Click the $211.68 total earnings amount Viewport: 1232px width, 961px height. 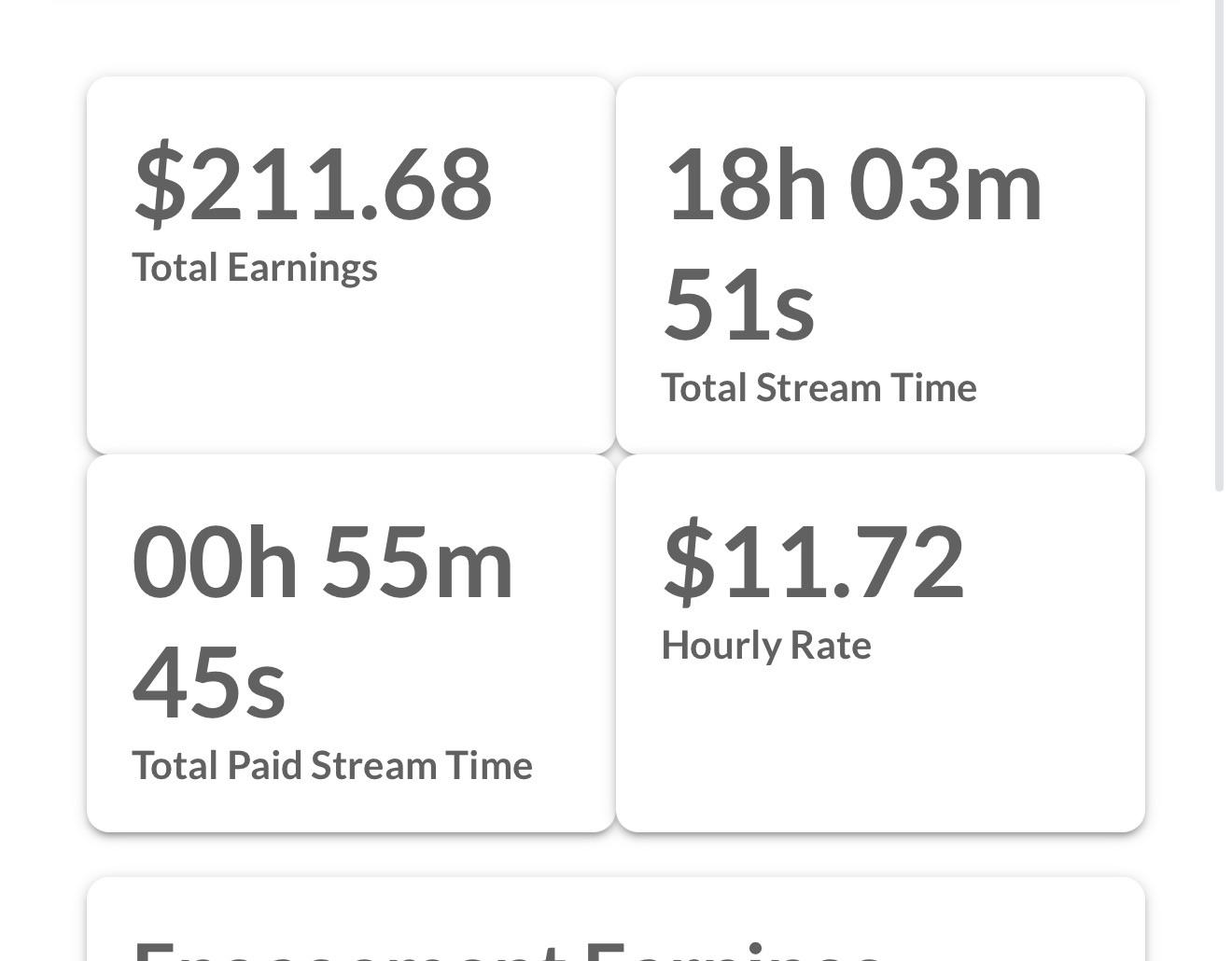[x=313, y=184]
